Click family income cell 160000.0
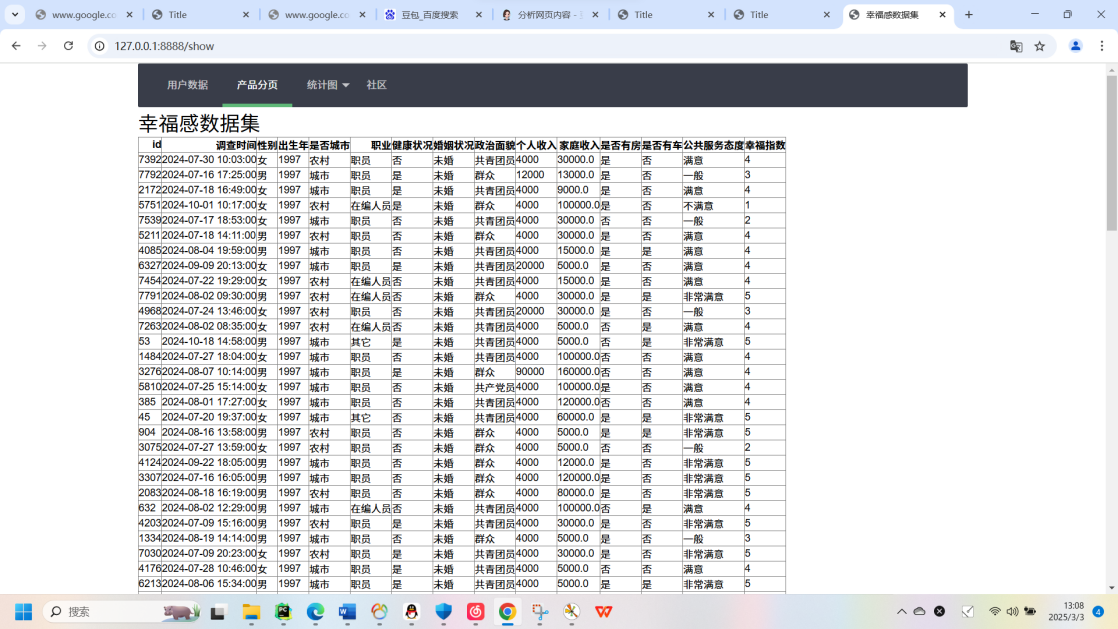This screenshot has width=1118, height=629. point(578,372)
